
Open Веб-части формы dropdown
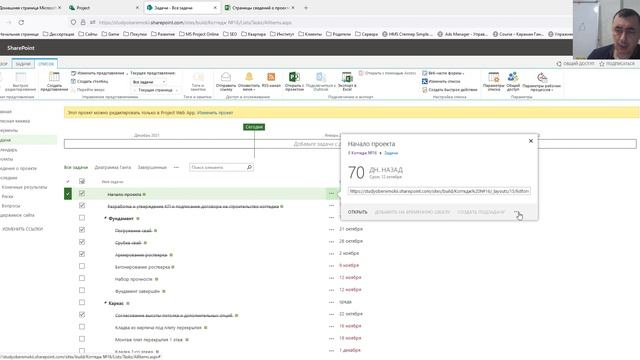[443, 73]
